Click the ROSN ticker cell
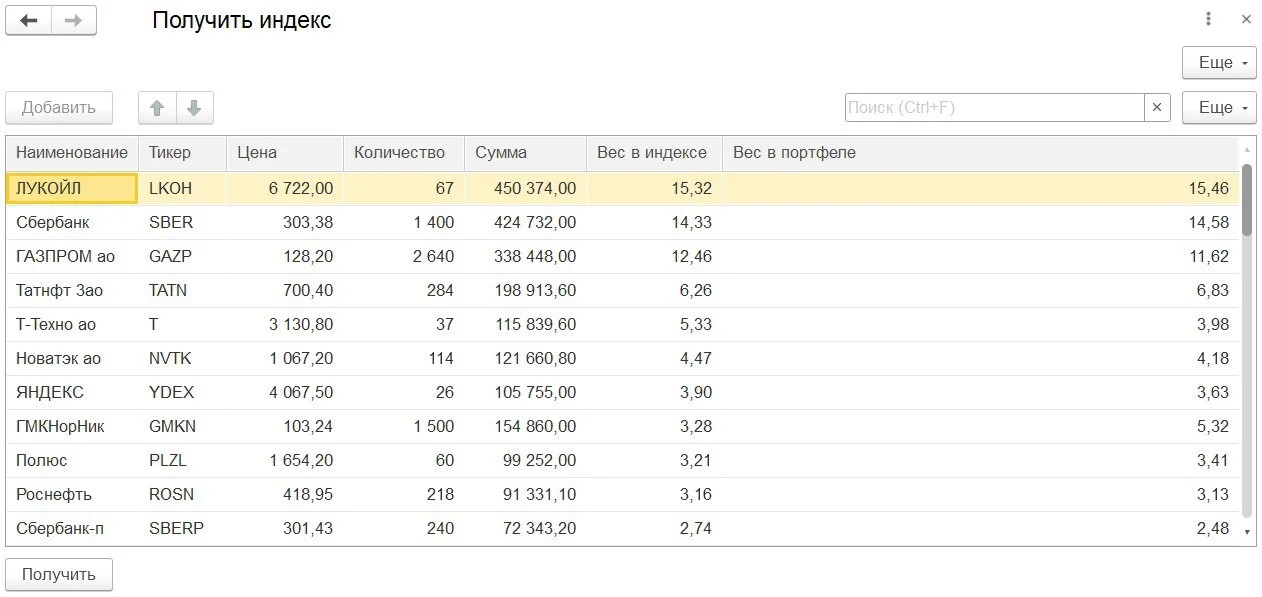 coord(183,494)
